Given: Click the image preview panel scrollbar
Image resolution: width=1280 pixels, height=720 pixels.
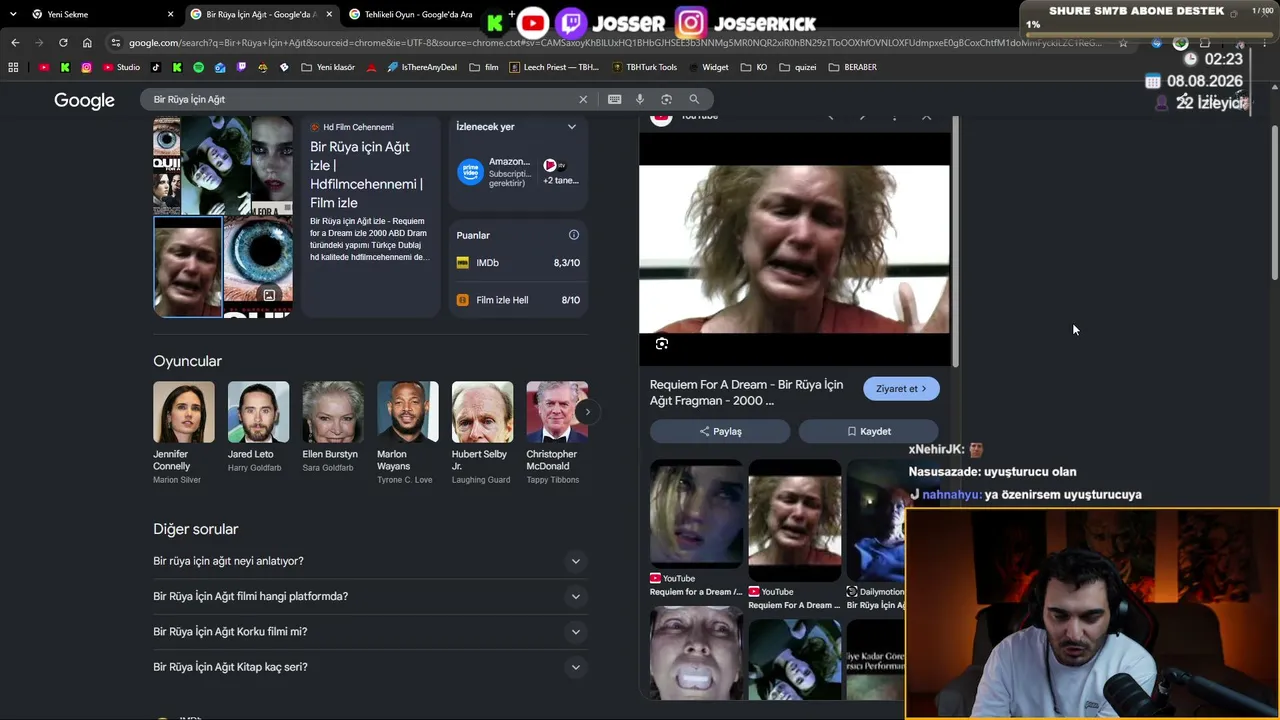Looking at the screenshot, I should click(x=956, y=240).
